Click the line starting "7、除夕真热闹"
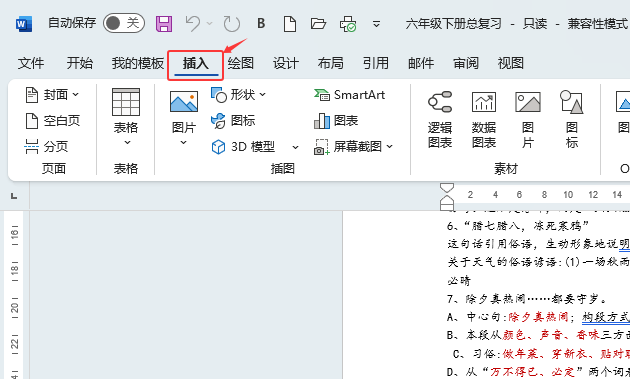 [527, 299]
